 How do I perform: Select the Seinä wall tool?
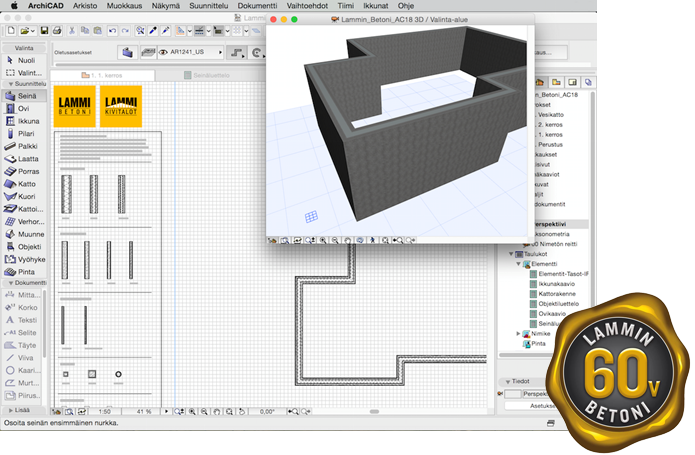pos(24,96)
